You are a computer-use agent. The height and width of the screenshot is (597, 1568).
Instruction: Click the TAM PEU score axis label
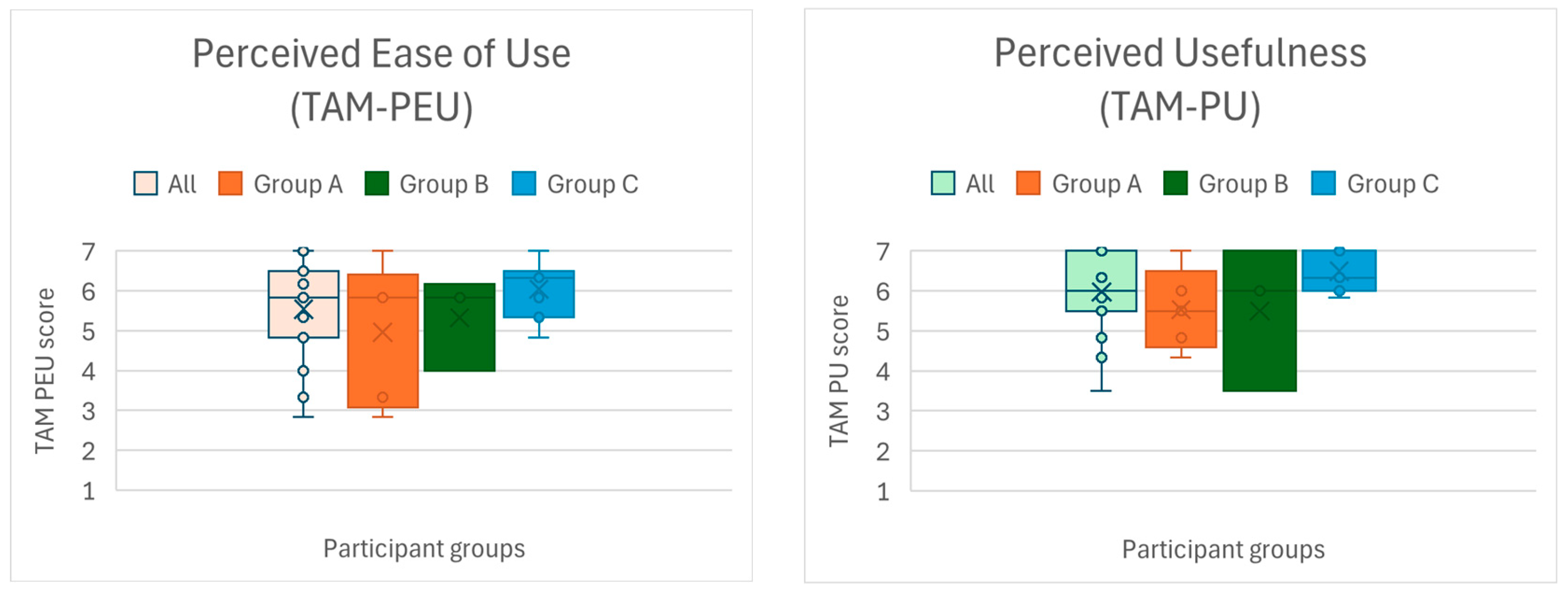[45, 370]
